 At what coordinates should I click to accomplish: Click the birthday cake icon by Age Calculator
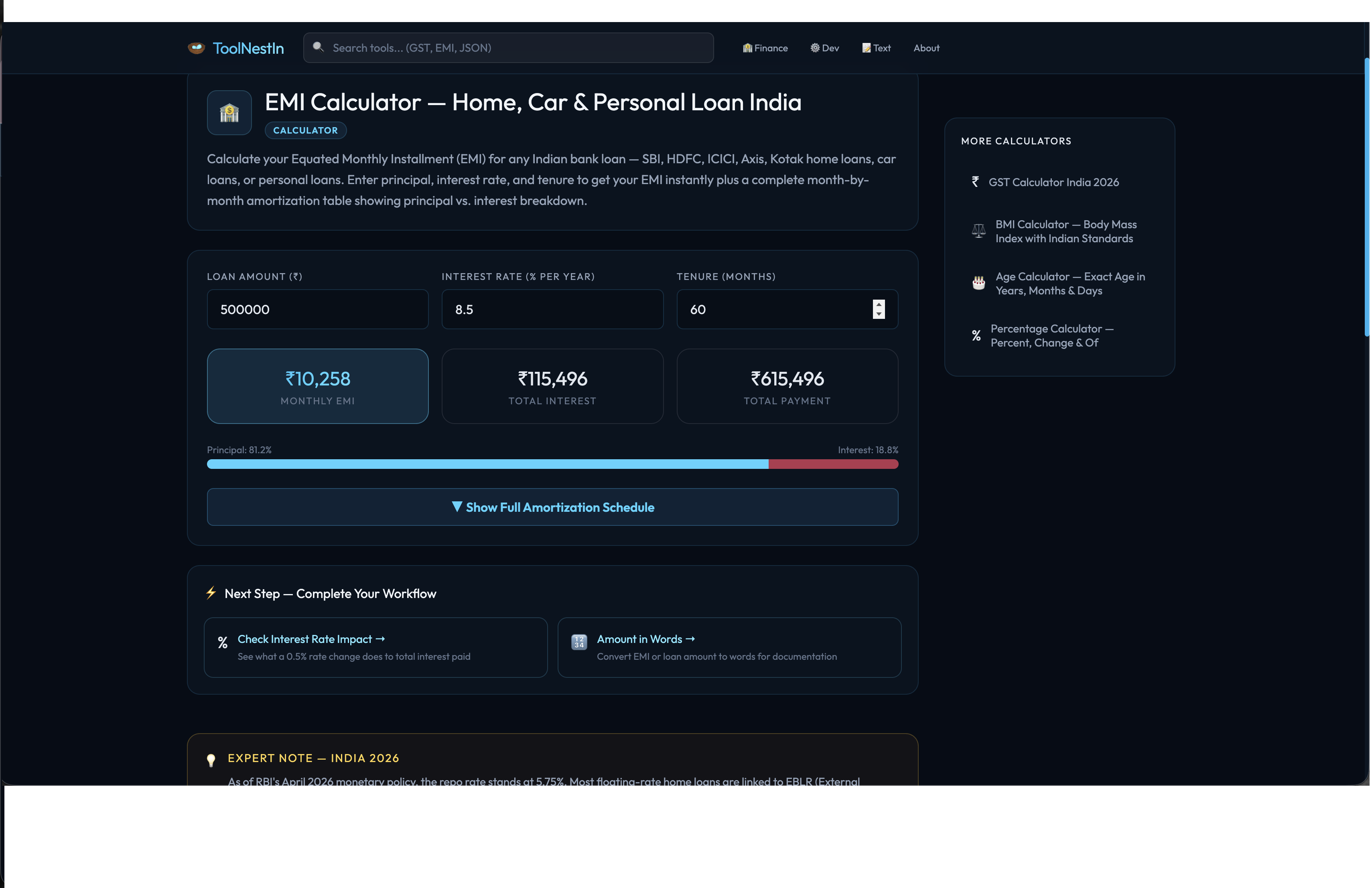tap(979, 284)
